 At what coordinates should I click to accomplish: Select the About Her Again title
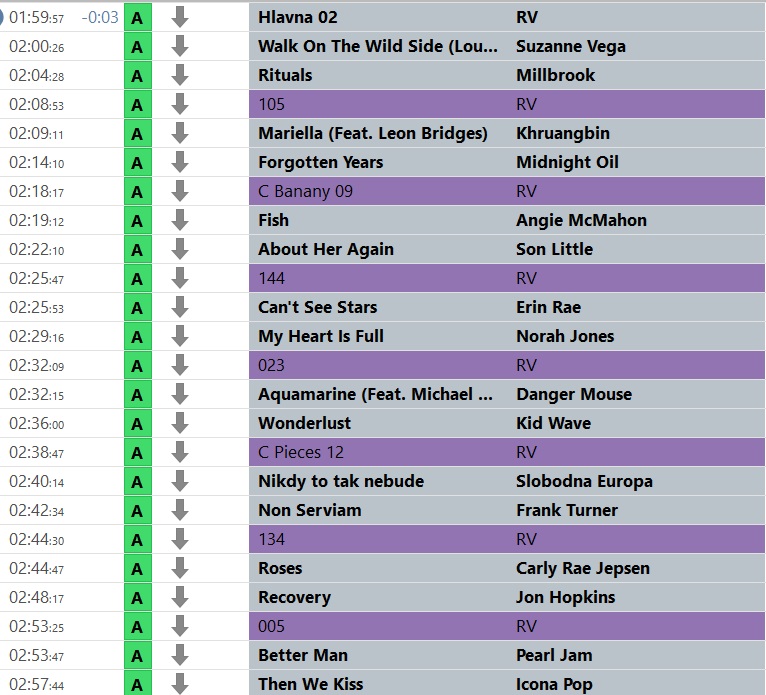pos(325,250)
